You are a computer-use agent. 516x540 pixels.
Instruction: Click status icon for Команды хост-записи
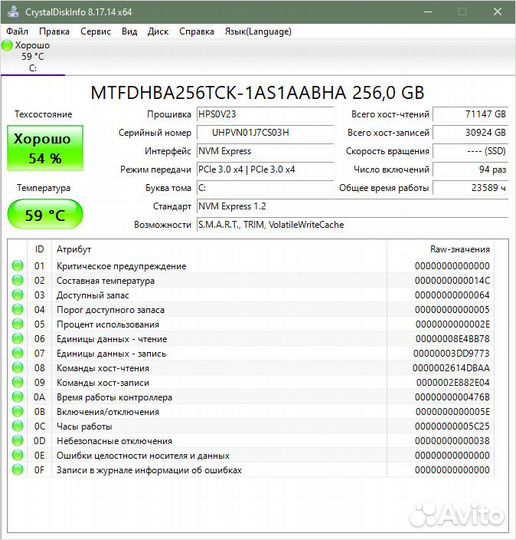(18, 382)
